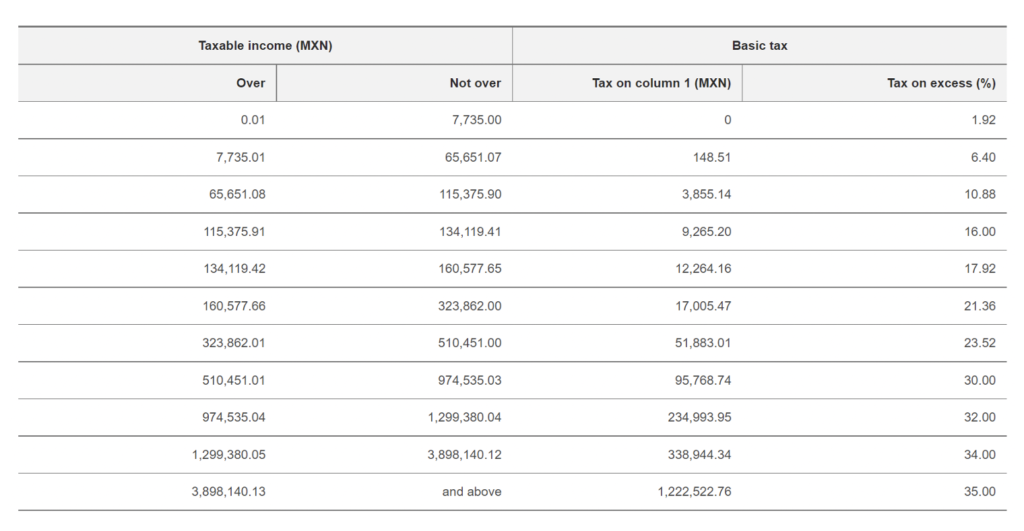The image size is (1024, 531).
Task: Click "Tax on column 1 (MXN)" header
Action: 661,83
